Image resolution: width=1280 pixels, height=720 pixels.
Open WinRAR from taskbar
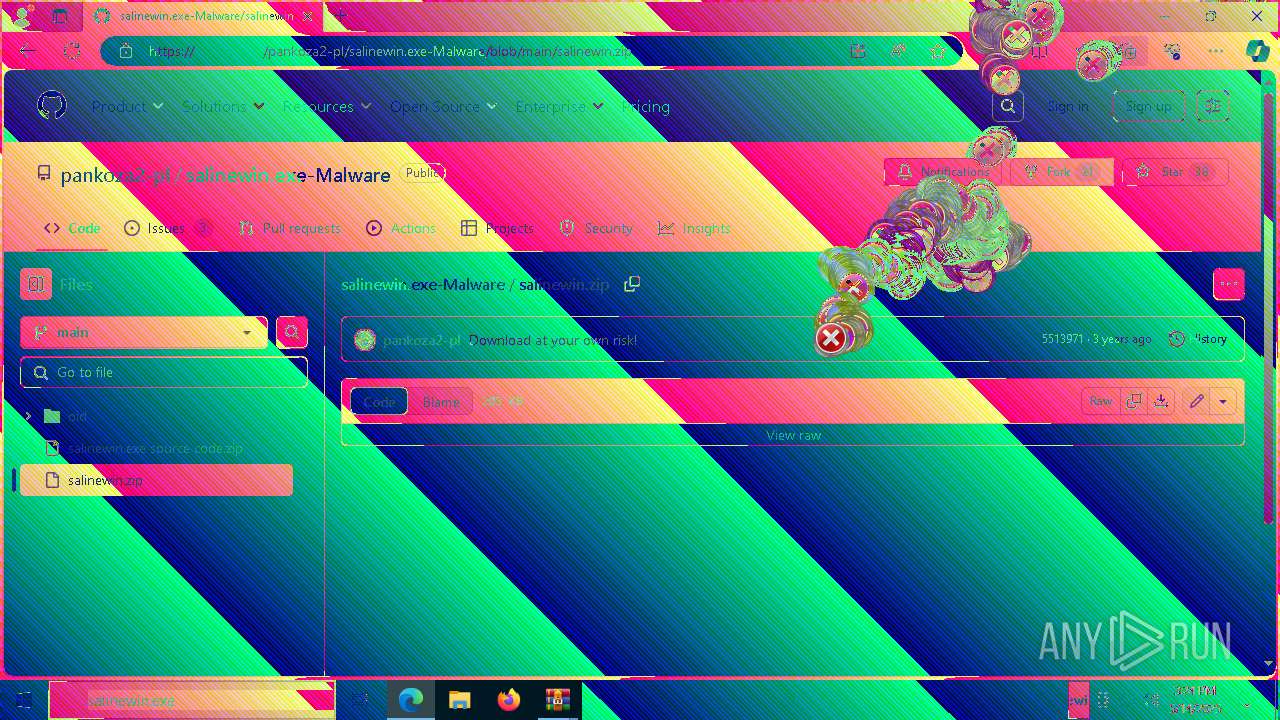[557, 700]
